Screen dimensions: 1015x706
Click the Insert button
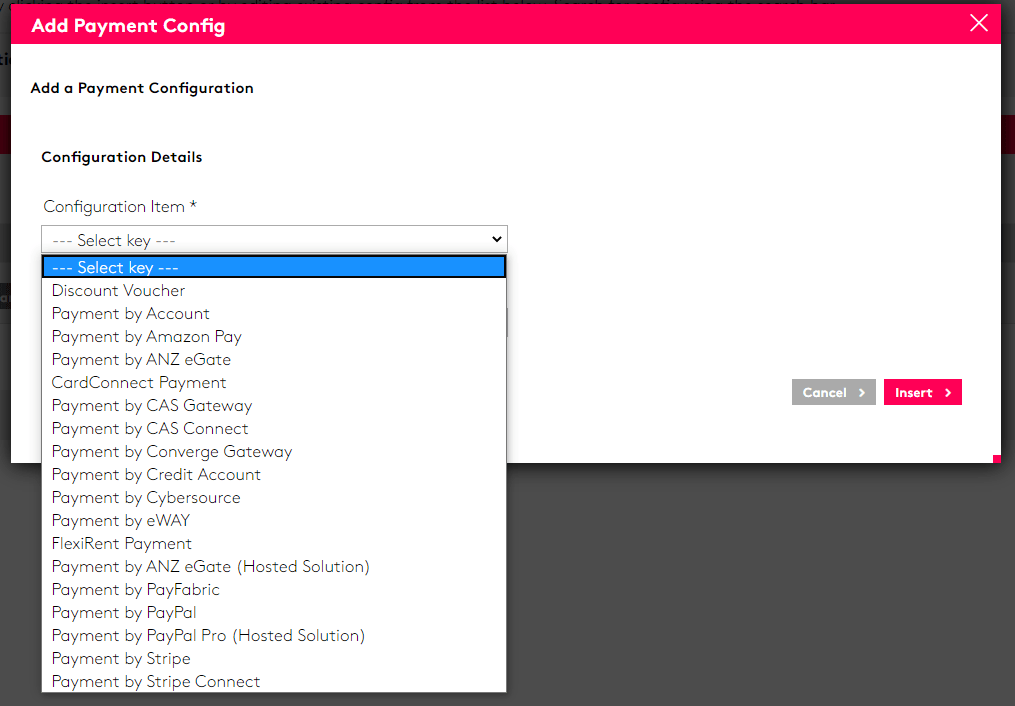point(922,392)
